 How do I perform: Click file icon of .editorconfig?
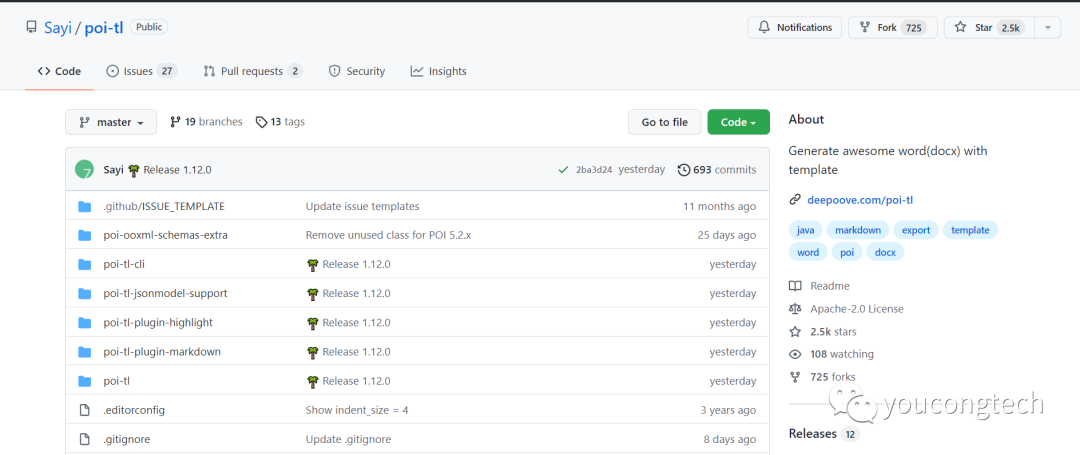[x=85, y=410]
